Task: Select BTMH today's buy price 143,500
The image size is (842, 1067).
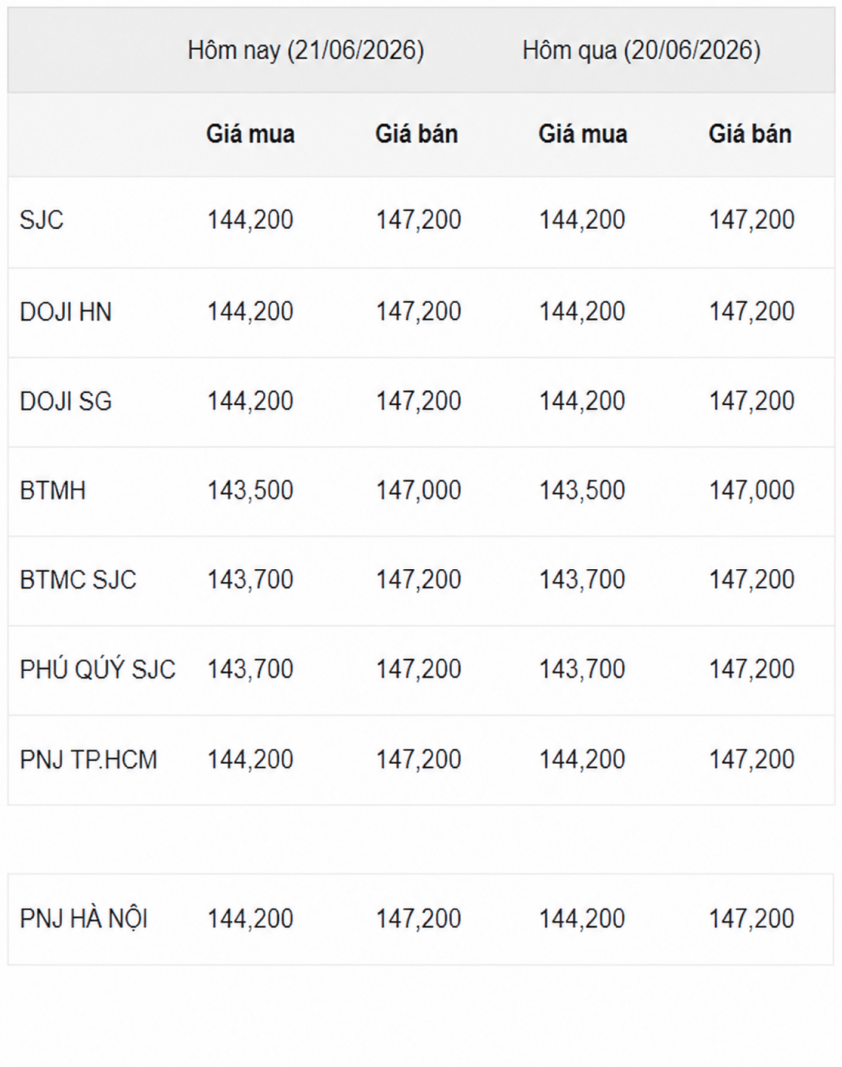Action: point(250,491)
